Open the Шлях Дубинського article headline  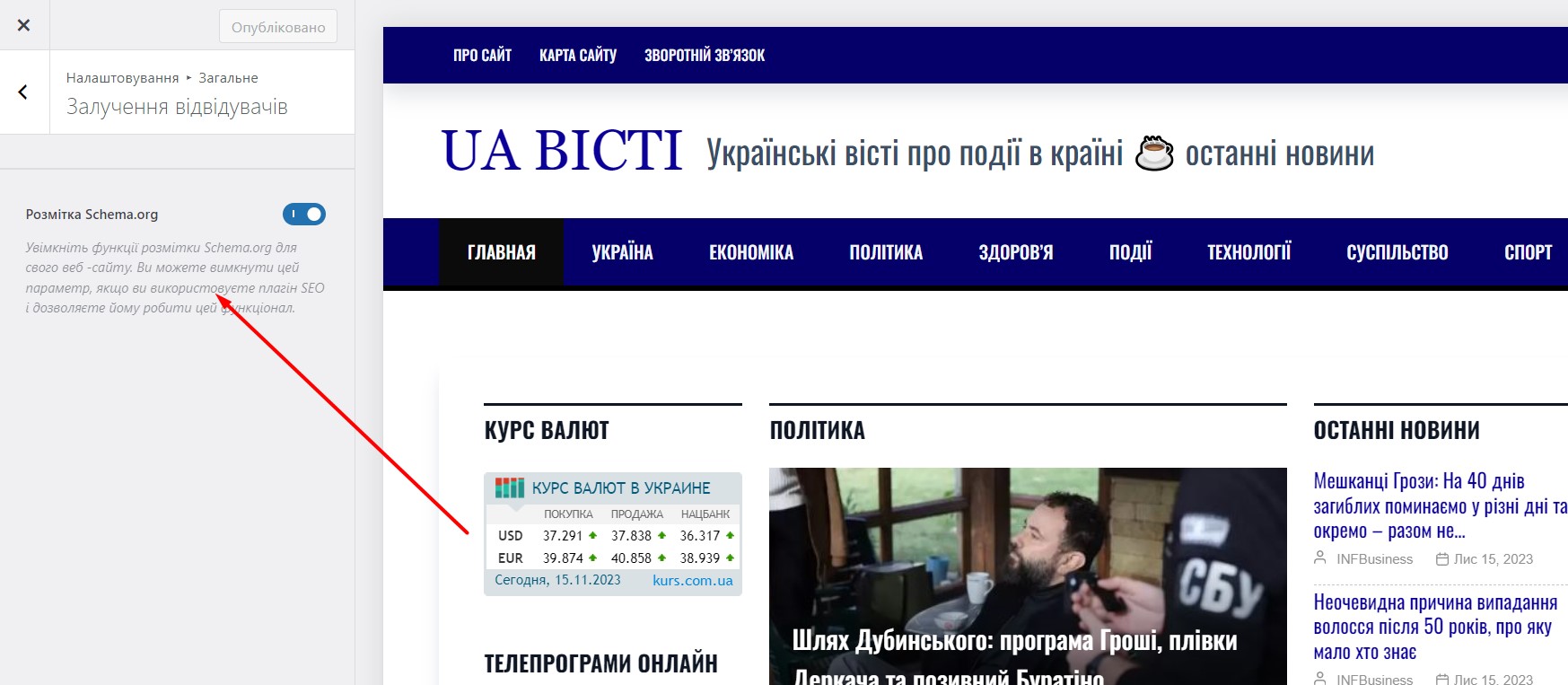[1014, 659]
